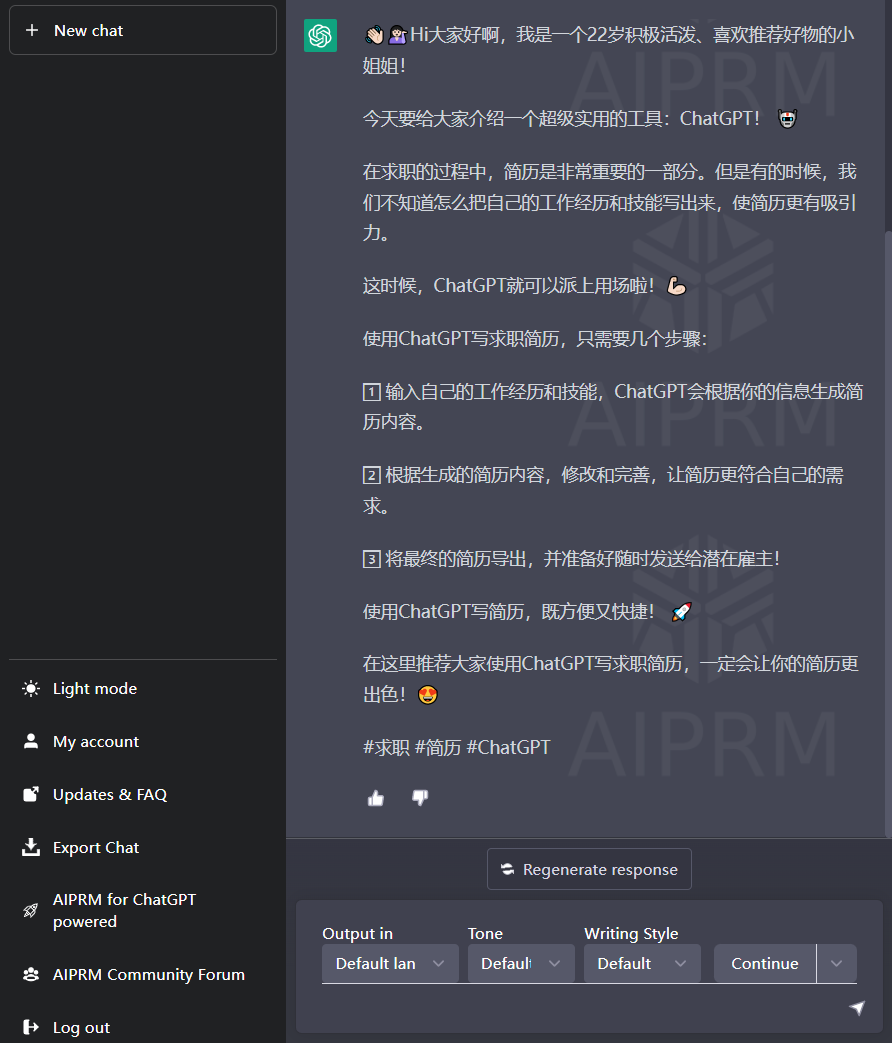This screenshot has width=892, height=1043.
Task: Click the Regenerate response button
Action: click(589, 868)
